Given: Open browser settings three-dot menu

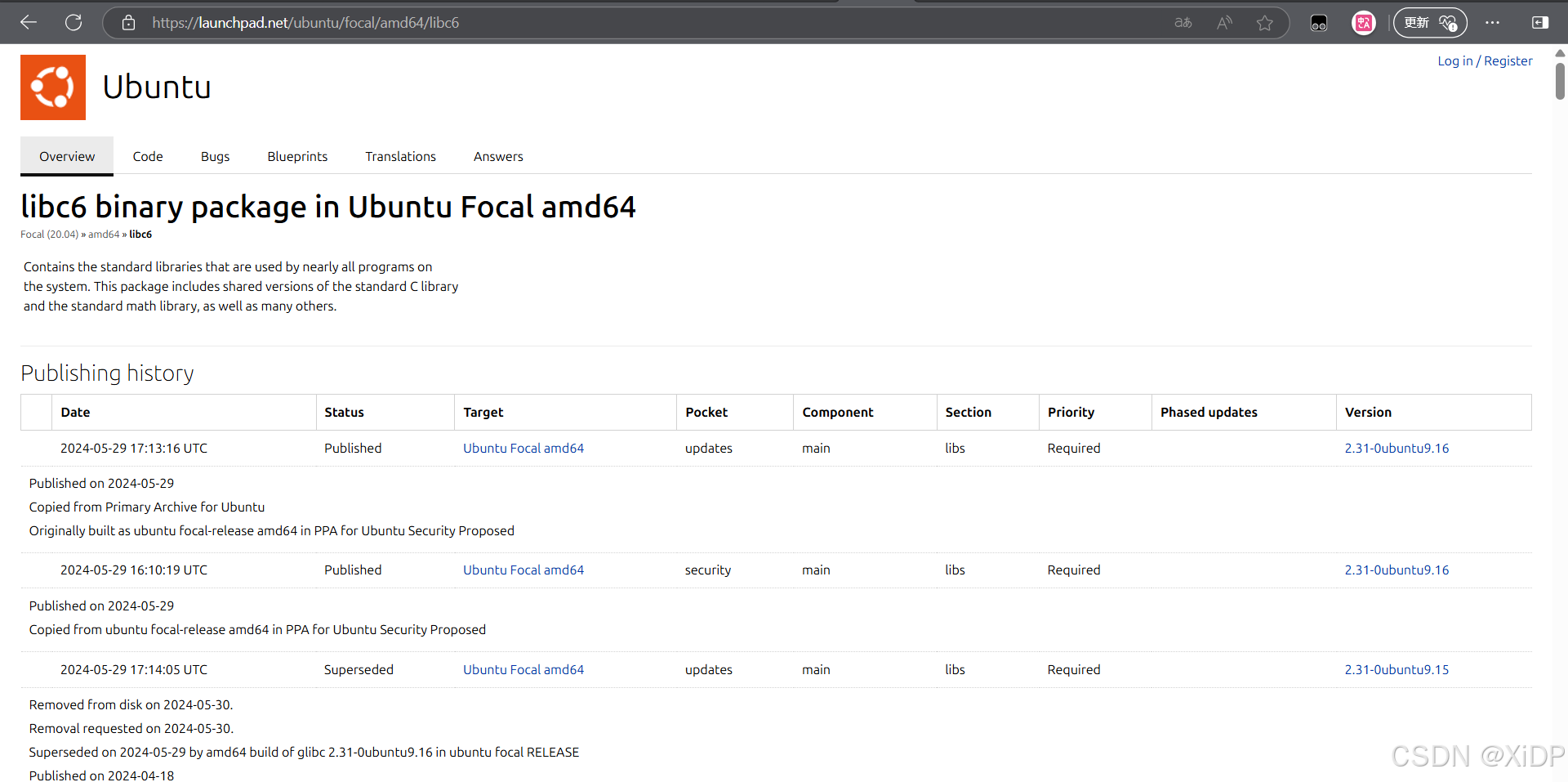Looking at the screenshot, I should coord(1492,23).
